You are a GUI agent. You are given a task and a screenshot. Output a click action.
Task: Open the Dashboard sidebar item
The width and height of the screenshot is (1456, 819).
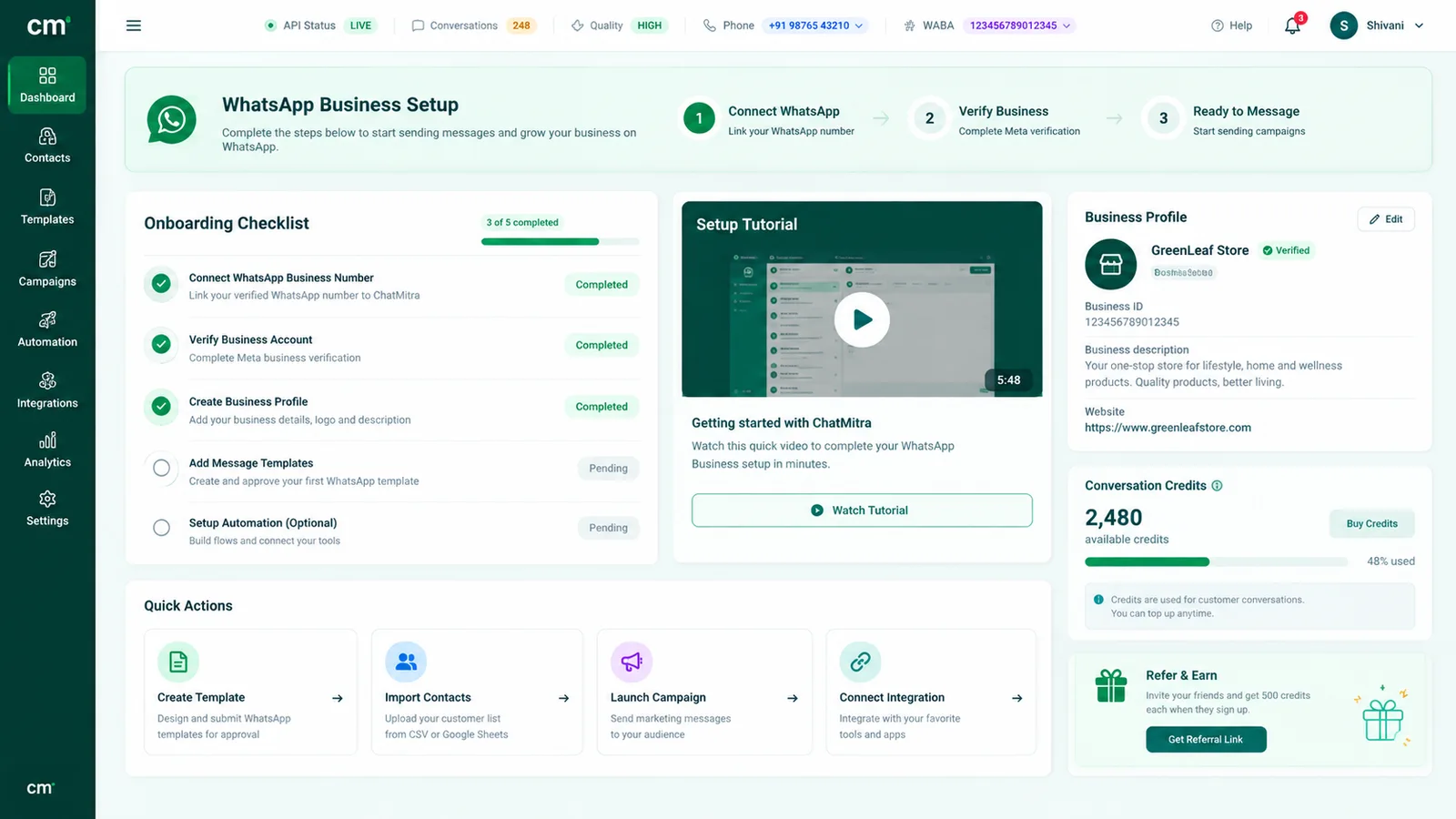coord(47,85)
